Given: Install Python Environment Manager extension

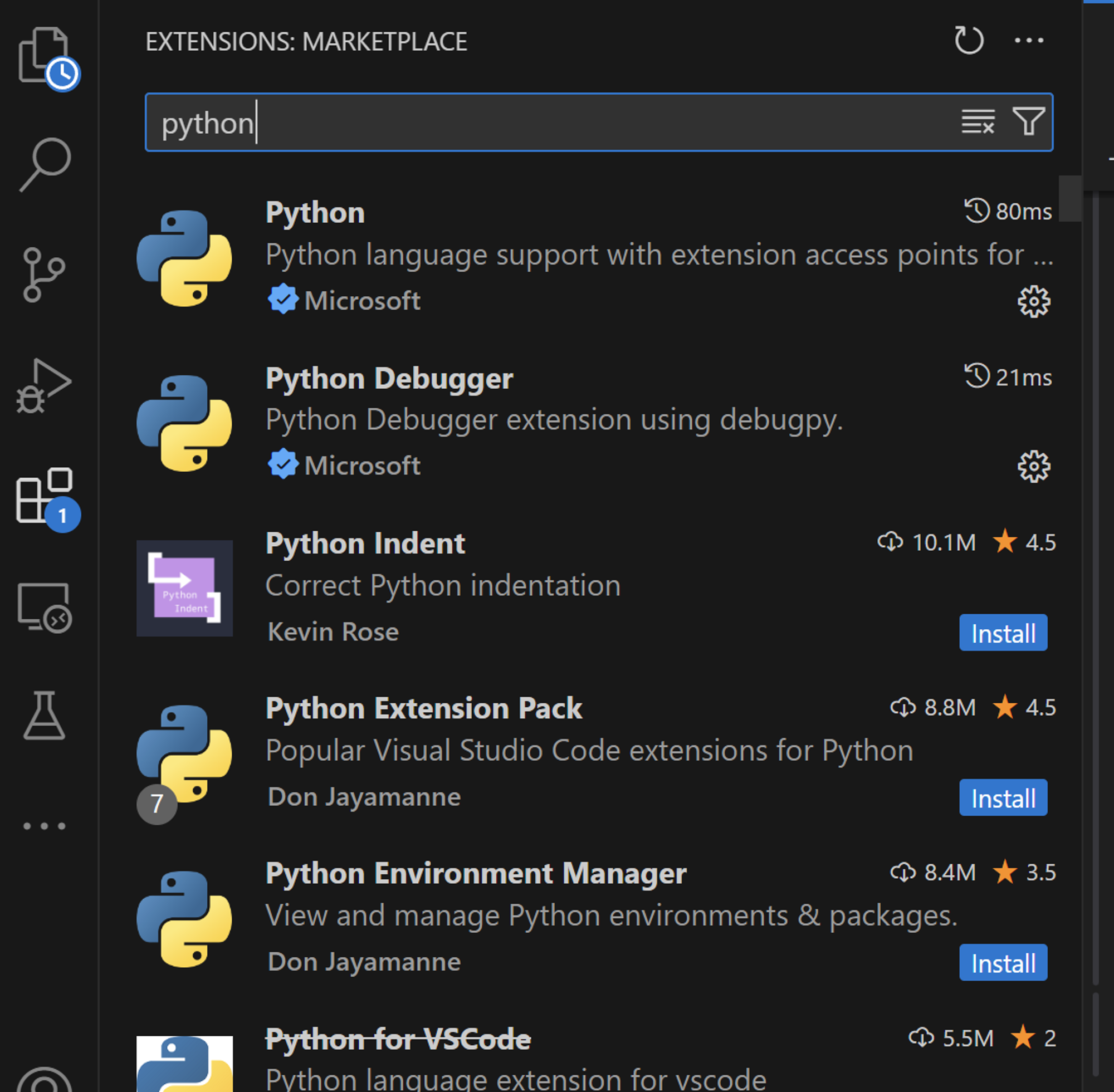Looking at the screenshot, I should point(1003,963).
